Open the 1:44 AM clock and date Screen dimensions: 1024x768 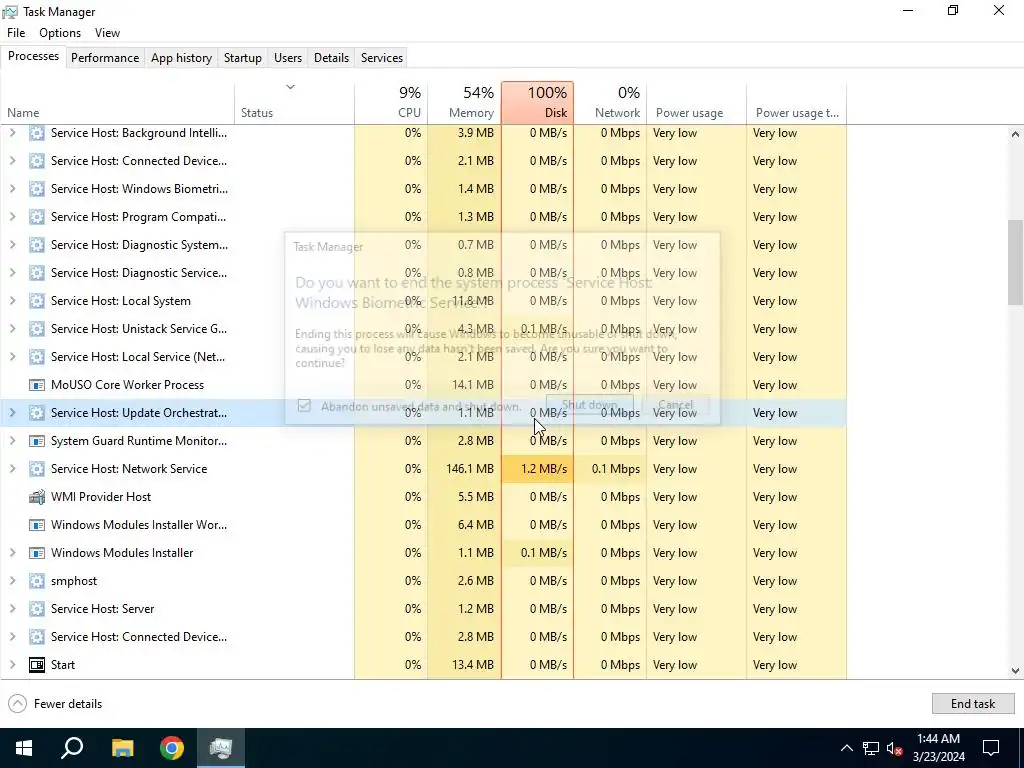pyautogui.click(x=938, y=748)
